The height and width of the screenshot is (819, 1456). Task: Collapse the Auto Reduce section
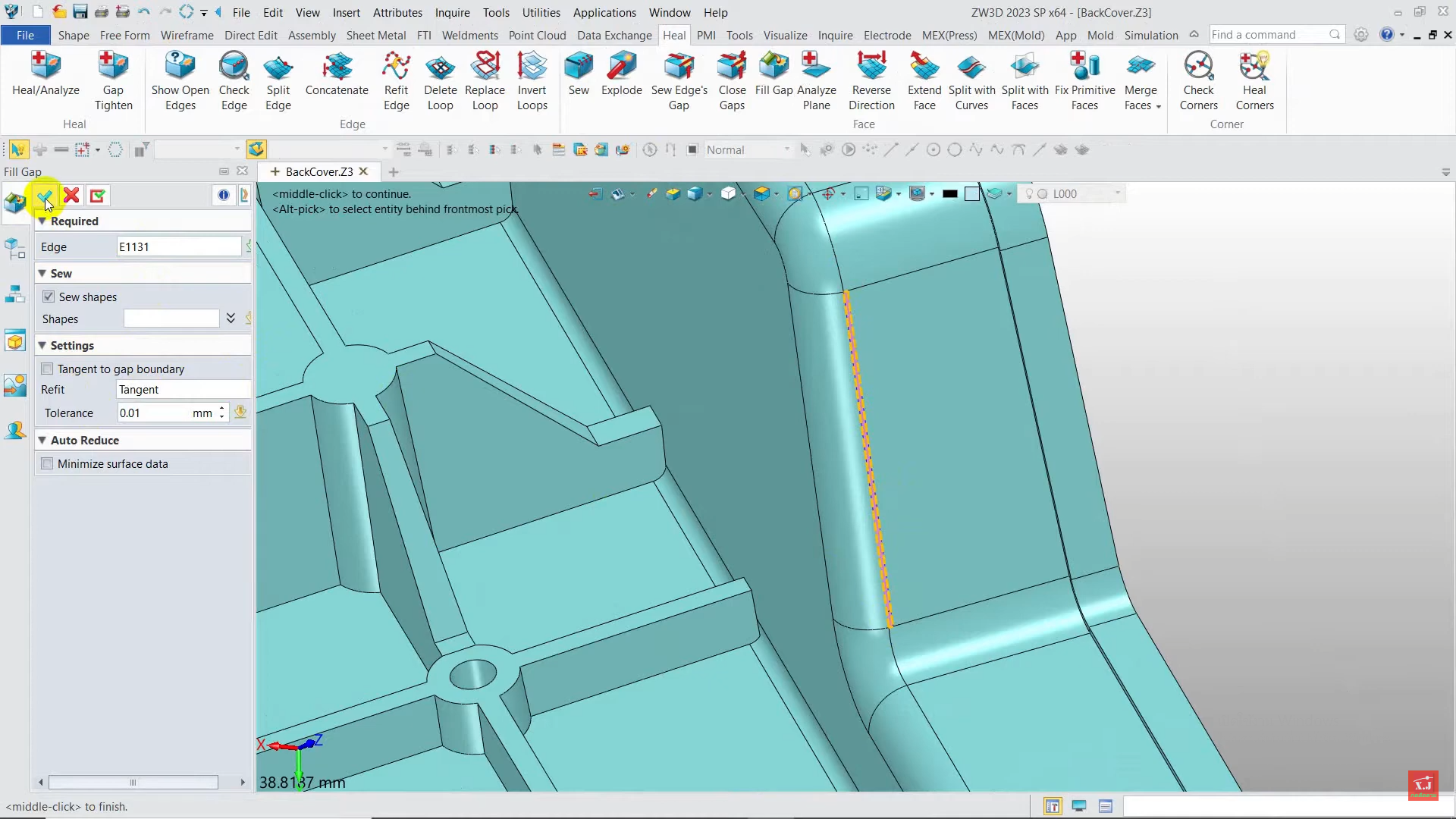[x=42, y=440]
